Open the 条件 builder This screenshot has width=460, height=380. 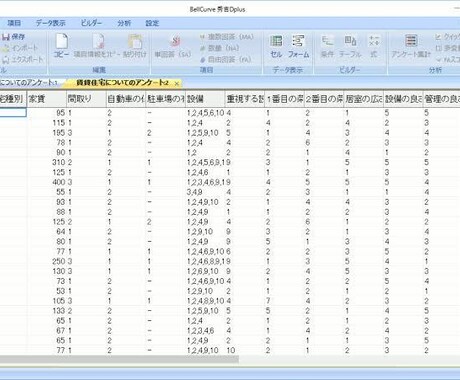(327, 46)
